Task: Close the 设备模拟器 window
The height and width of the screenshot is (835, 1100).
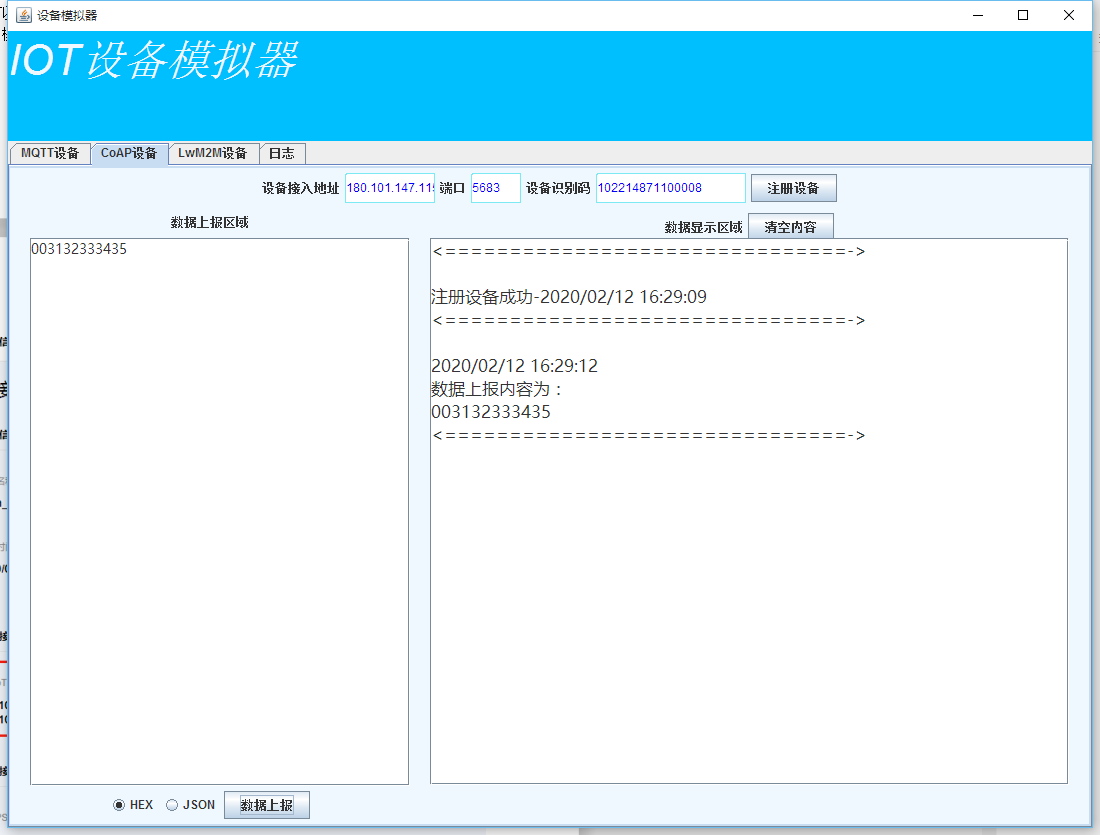Action: [x=1069, y=15]
